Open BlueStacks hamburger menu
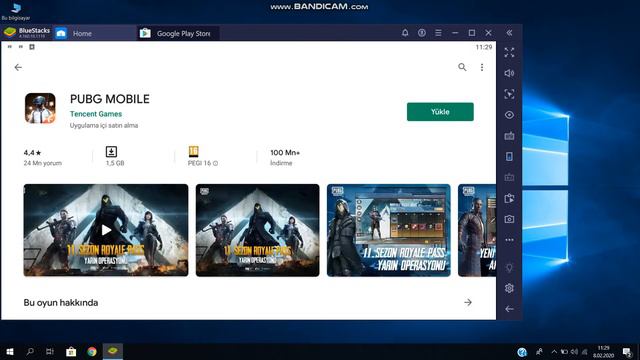This screenshot has width=640, height=360. [x=438, y=33]
